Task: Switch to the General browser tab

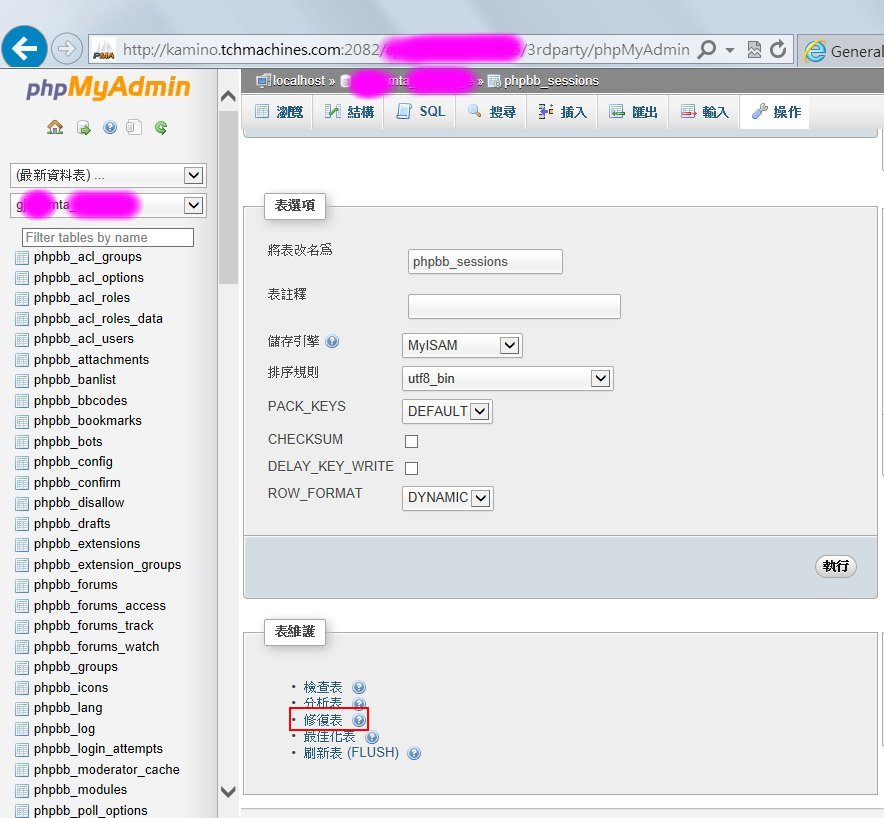Action: [843, 51]
